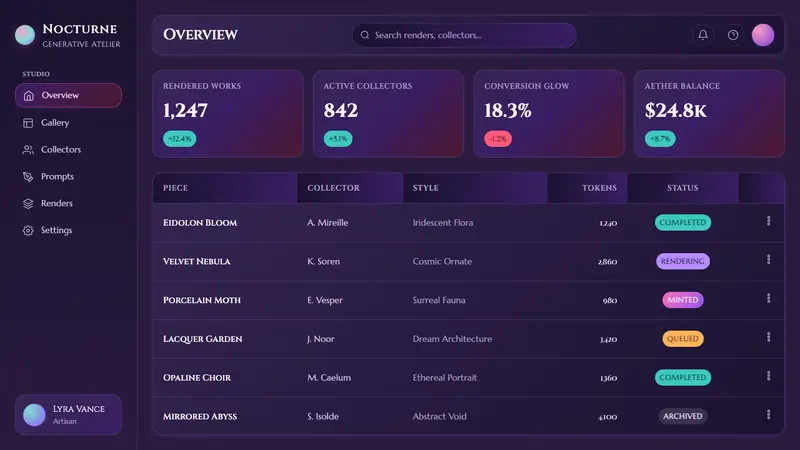800x450 pixels.
Task: Open the Prompts section
Action: click(x=68, y=177)
